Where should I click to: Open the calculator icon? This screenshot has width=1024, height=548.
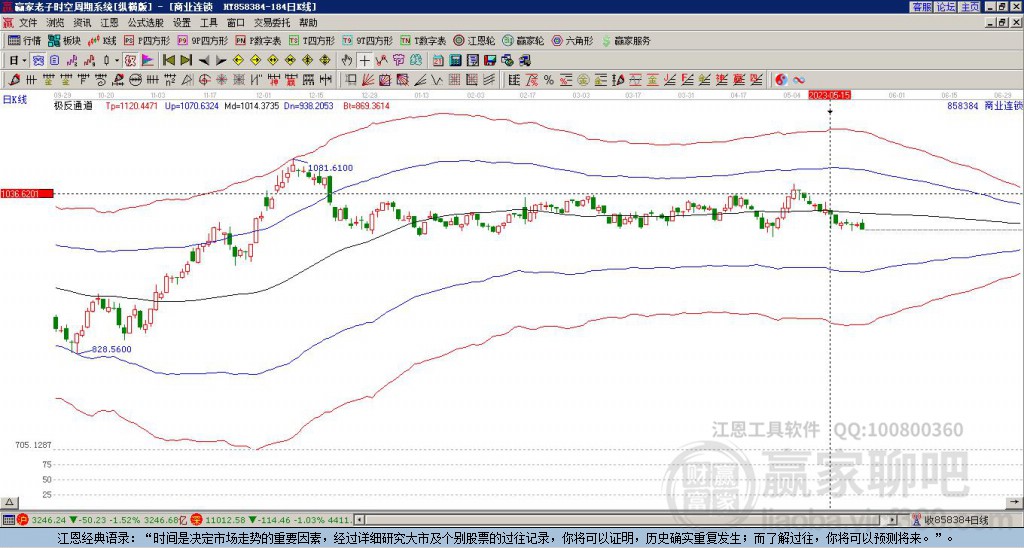[x=455, y=60]
